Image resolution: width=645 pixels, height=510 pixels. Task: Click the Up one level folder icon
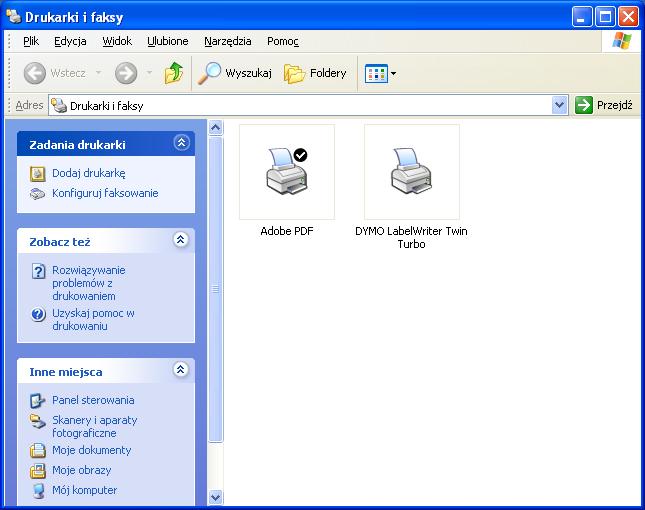(174, 73)
